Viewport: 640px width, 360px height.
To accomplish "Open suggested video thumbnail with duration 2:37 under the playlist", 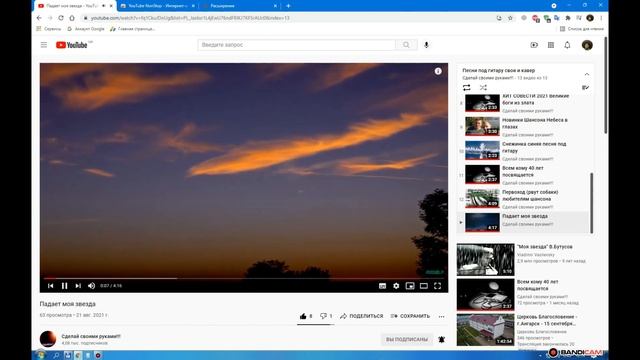I will click(485, 295).
